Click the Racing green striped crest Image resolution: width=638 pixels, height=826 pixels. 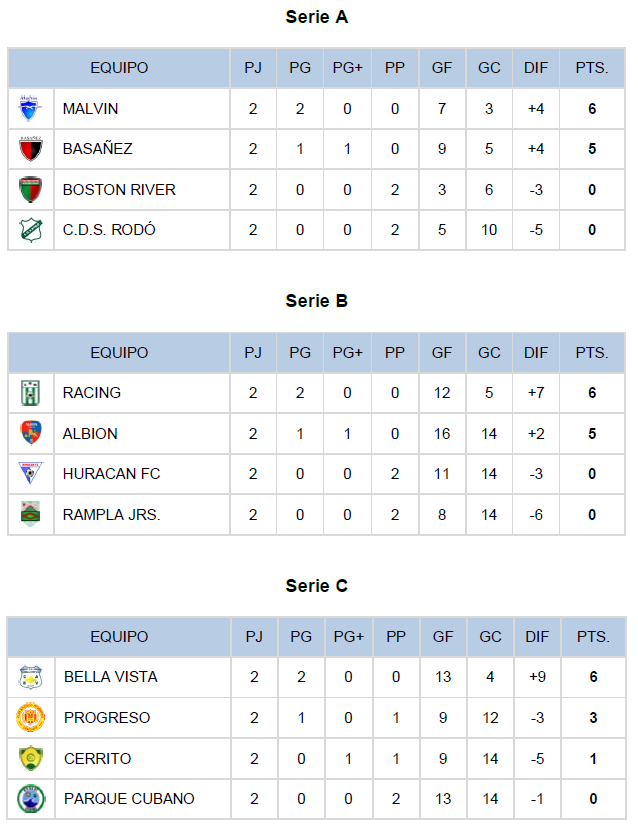31,393
